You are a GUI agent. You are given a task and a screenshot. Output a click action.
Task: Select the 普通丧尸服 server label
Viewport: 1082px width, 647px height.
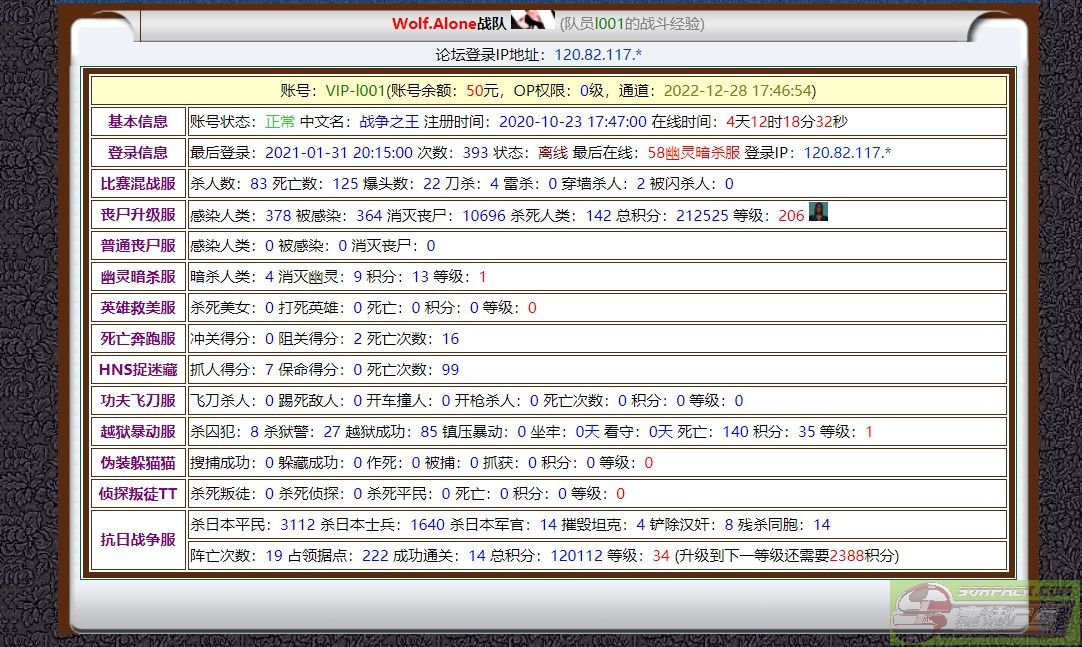coord(138,246)
